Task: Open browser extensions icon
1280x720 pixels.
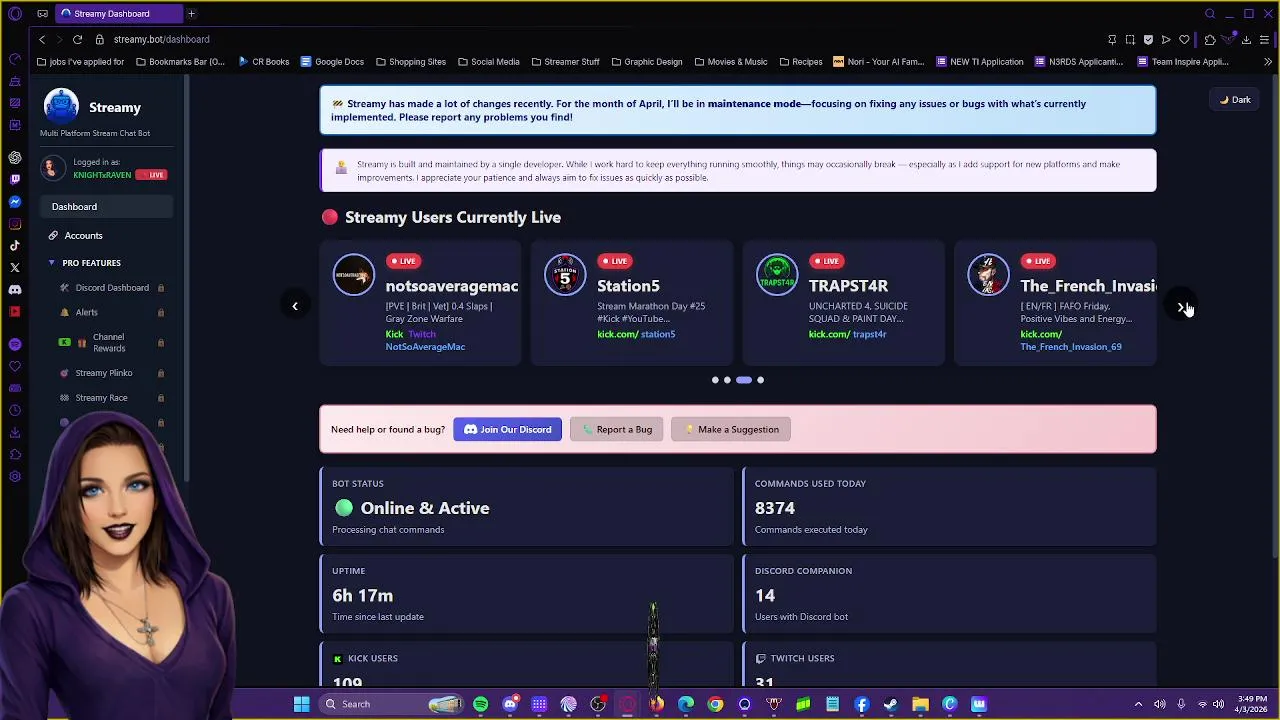Action: (1210, 40)
